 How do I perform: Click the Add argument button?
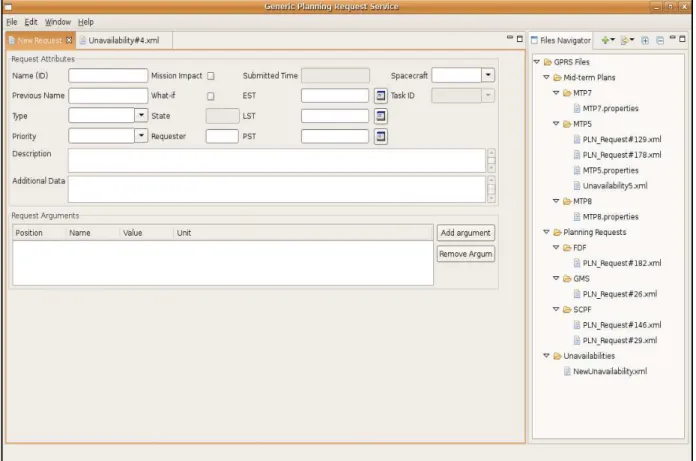click(x=466, y=233)
